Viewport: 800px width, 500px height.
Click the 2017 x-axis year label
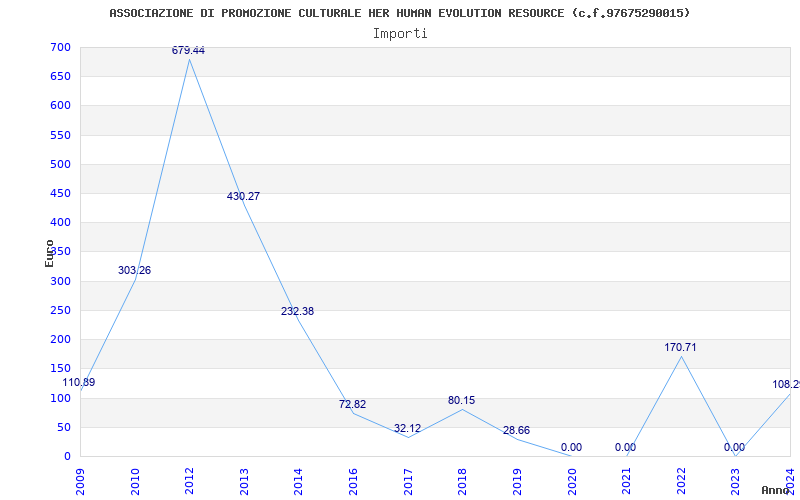point(408,482)
